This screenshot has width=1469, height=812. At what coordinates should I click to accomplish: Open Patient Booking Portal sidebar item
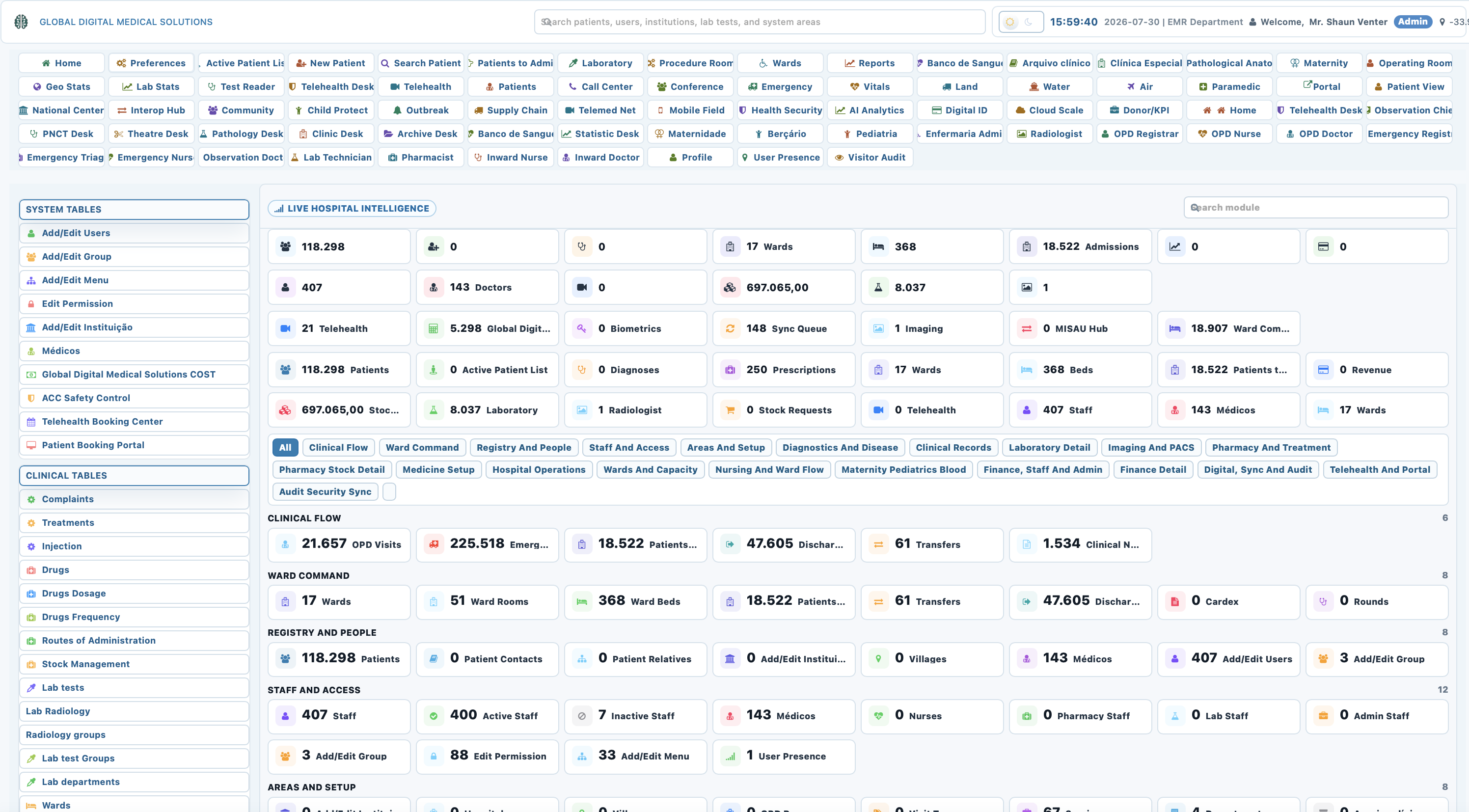pyautogui.click(x=134, y=445)
